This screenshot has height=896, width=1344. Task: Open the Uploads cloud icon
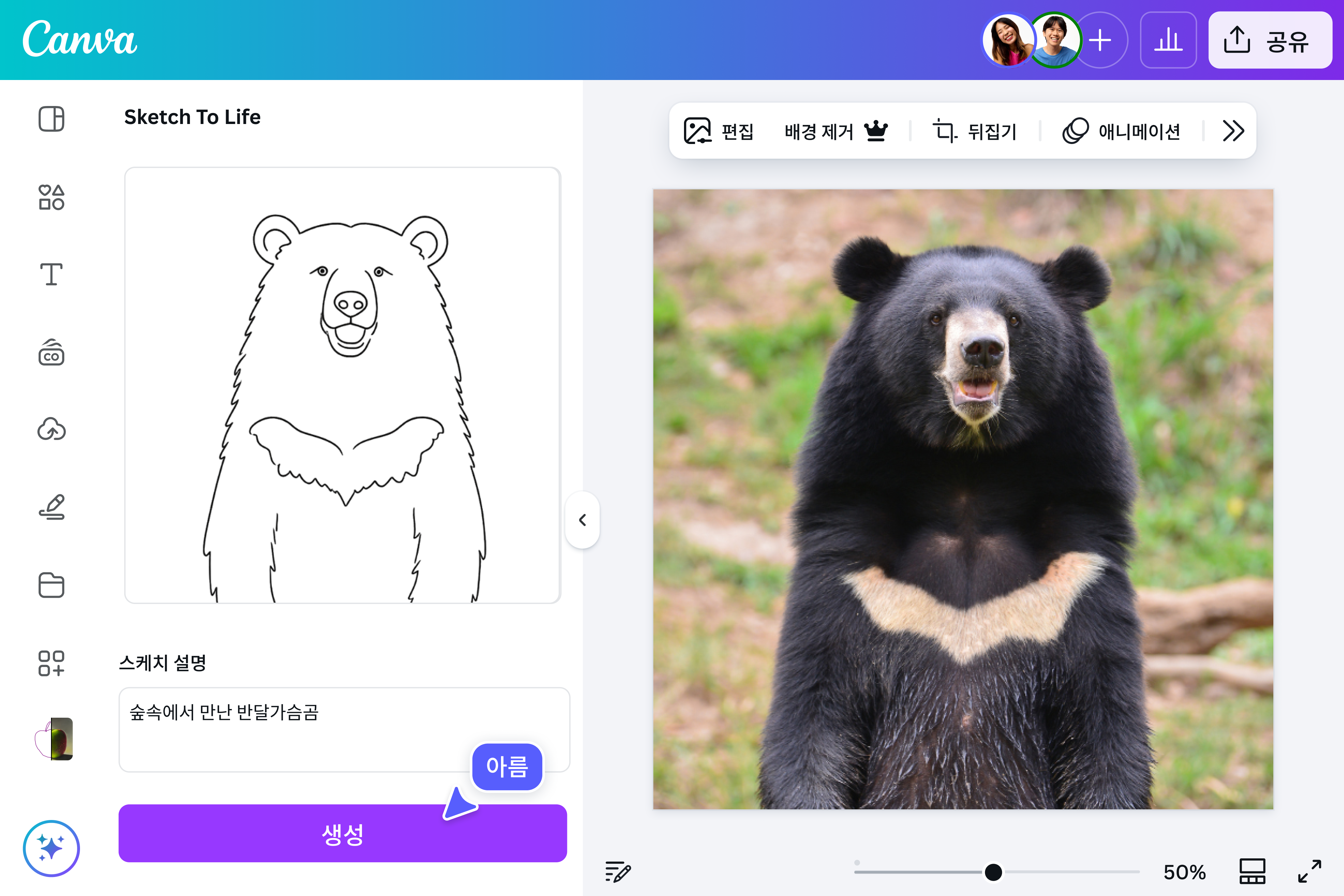pyautogui.click(x=51, y=429)
